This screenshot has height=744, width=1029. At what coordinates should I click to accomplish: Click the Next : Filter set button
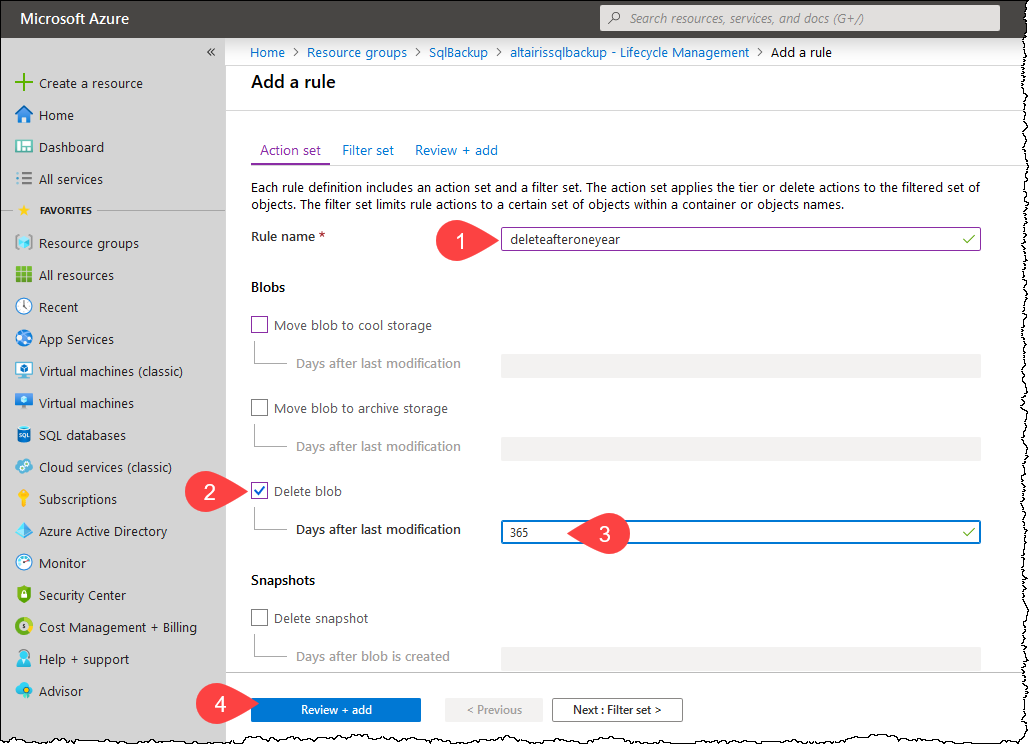click(617, 709)
